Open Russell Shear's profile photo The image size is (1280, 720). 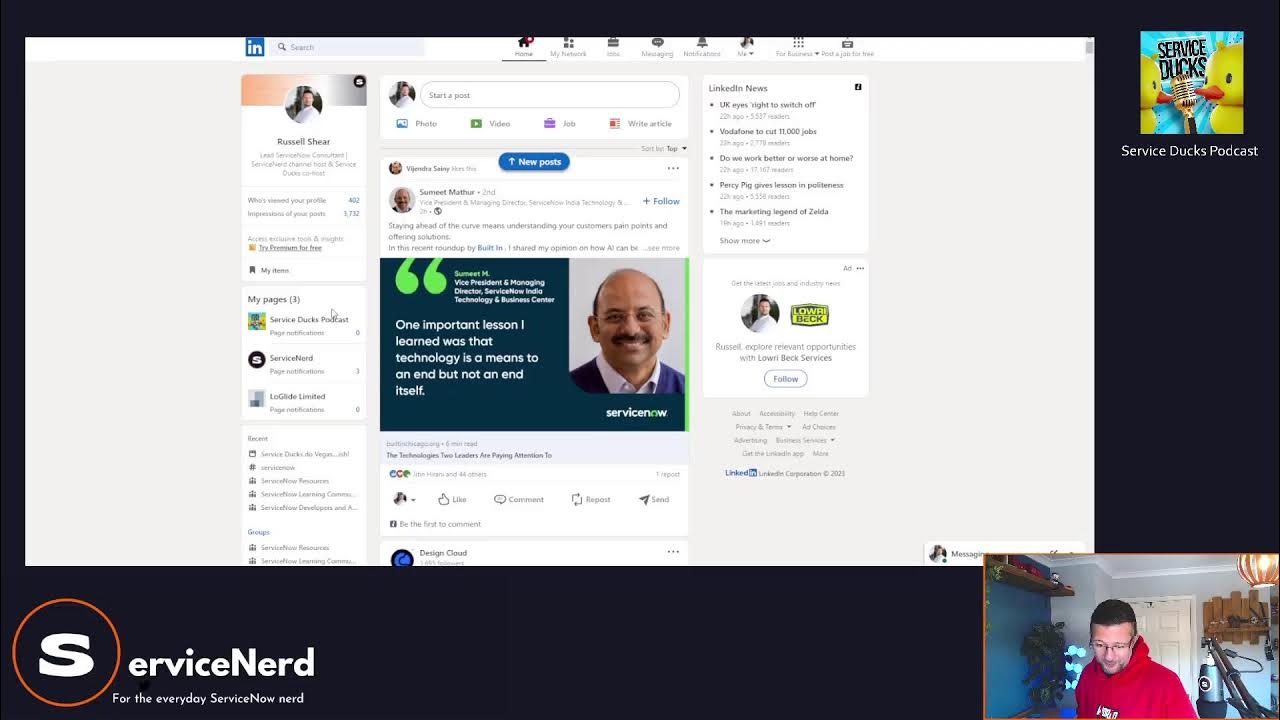point(303,103)
